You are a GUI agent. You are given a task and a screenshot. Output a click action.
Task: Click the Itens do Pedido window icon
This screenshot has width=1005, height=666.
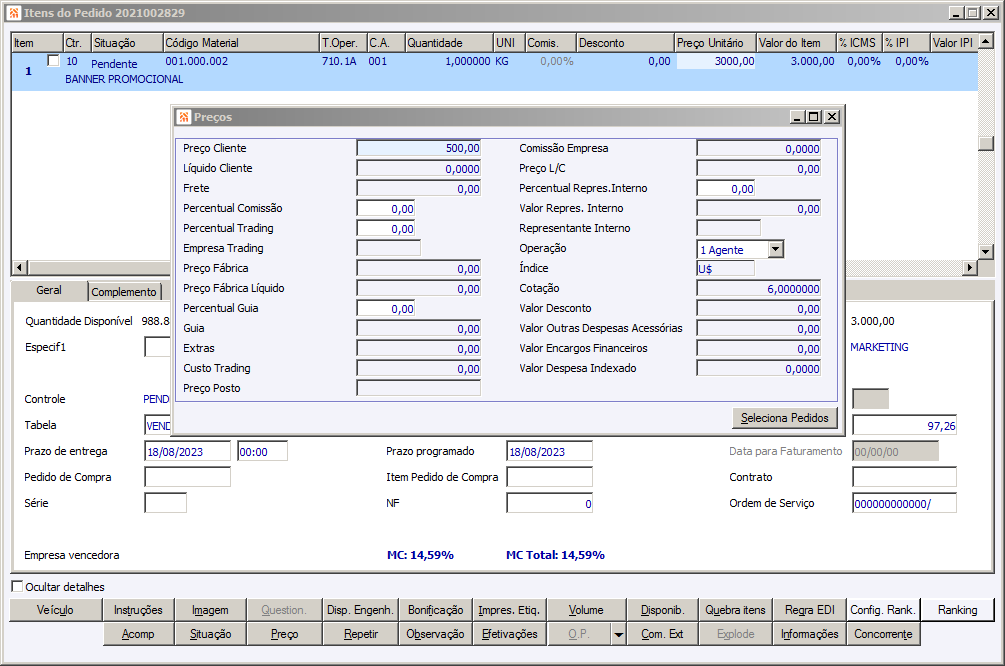tap(13, 13)
